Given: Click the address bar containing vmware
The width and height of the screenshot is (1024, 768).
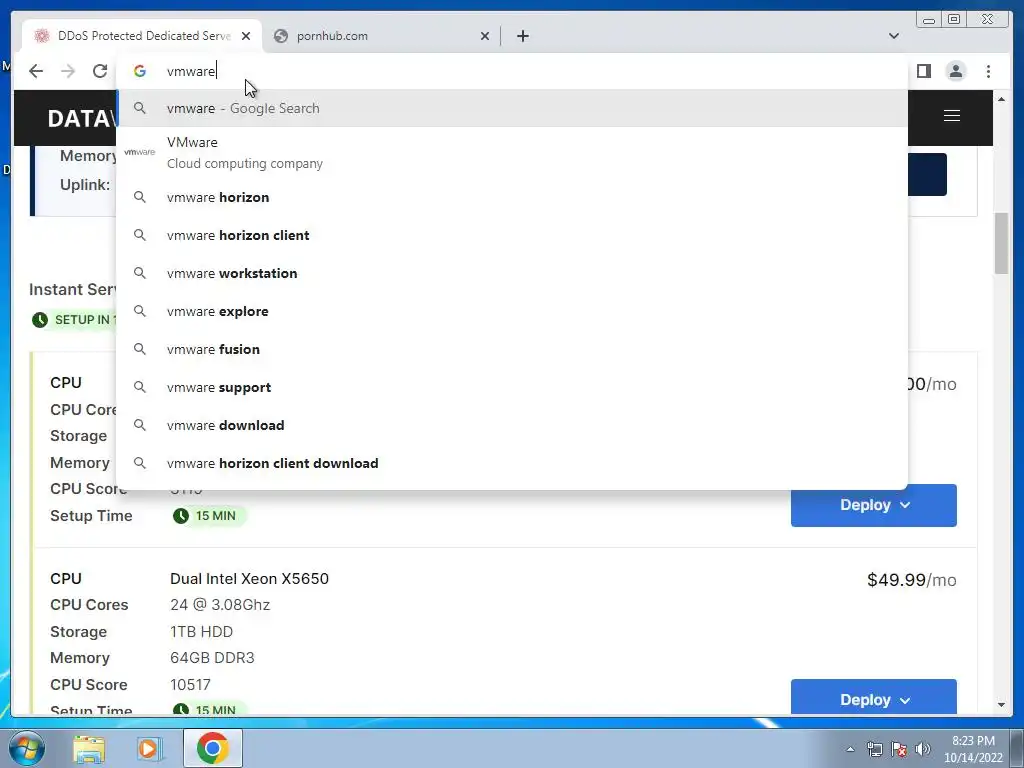Looking at the screenshot, I should pos(512,71).
